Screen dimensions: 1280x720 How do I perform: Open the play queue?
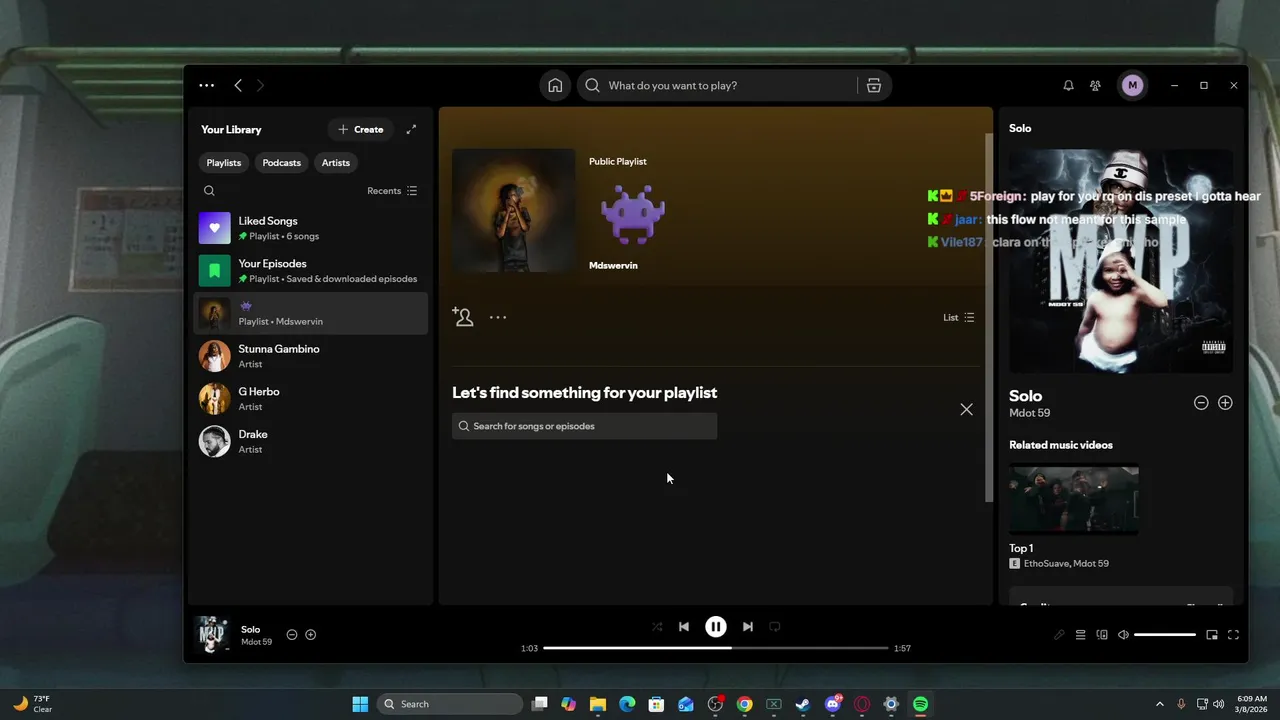point(1080,635)
